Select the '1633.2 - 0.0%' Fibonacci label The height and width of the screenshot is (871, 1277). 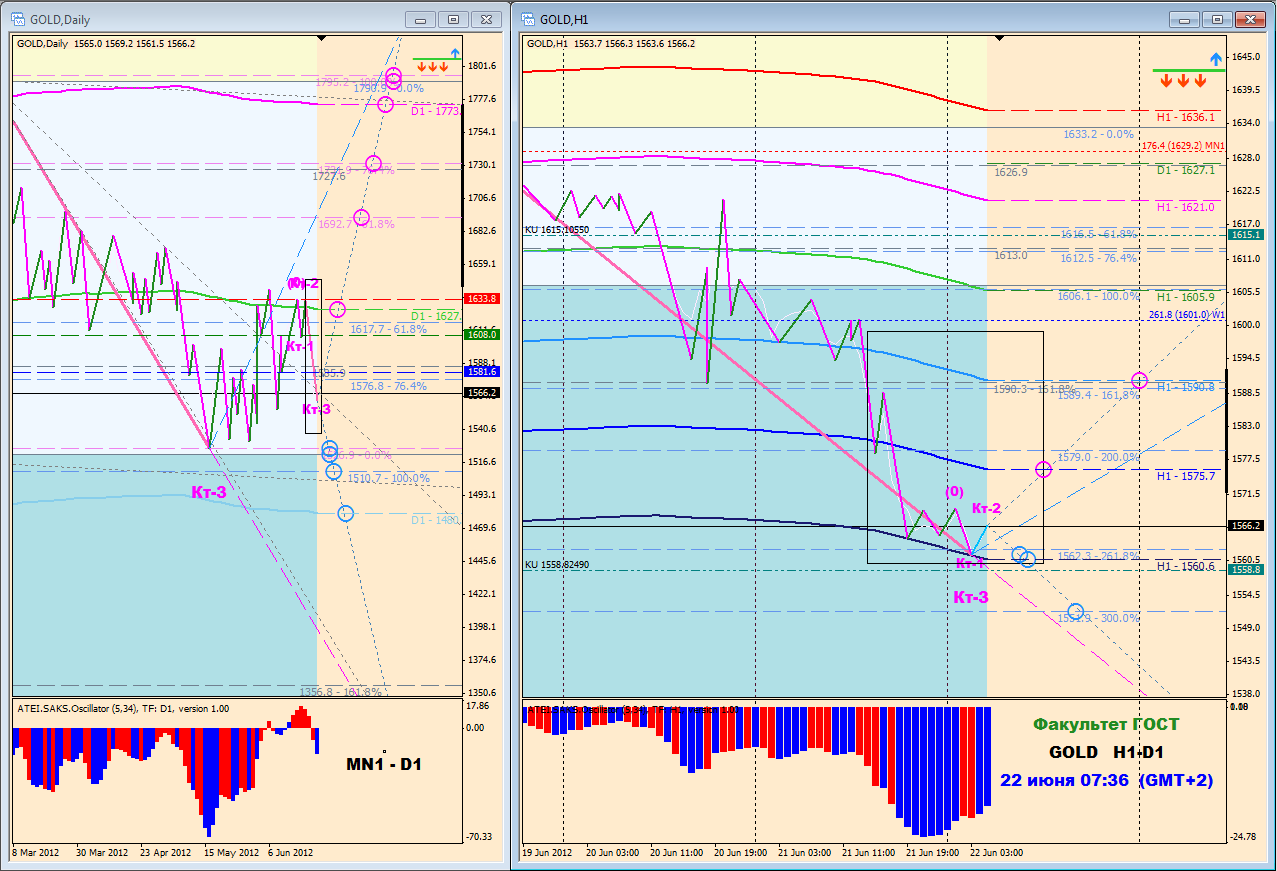click(1098, 133)
